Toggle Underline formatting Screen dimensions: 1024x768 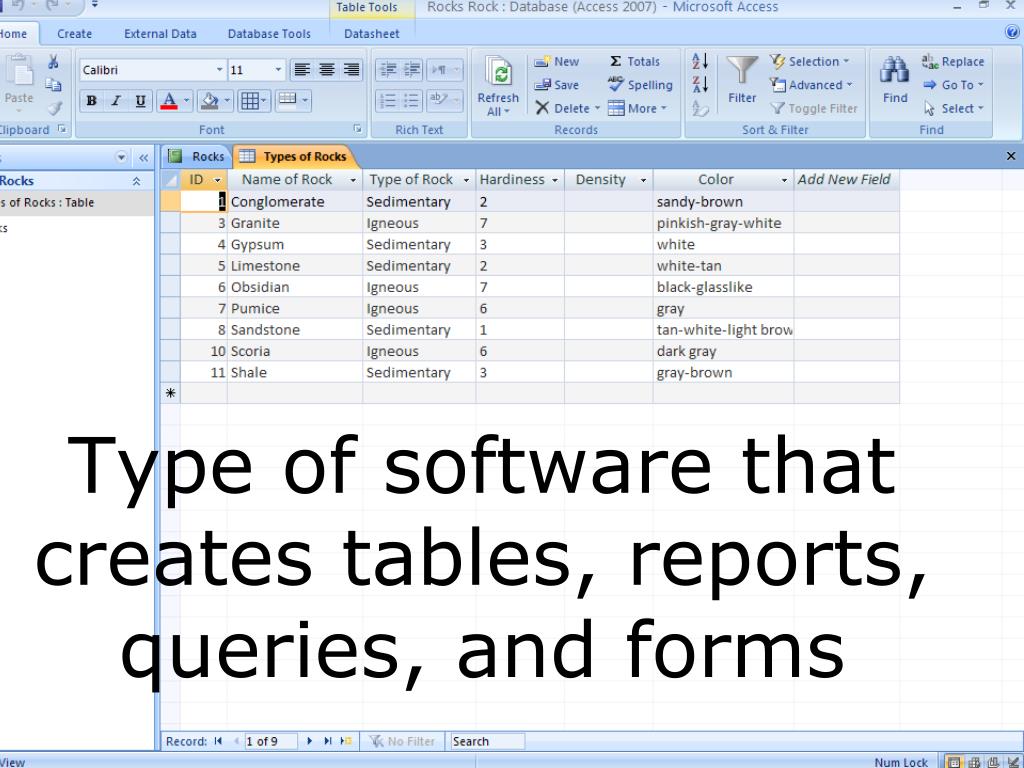click(140, 101)
